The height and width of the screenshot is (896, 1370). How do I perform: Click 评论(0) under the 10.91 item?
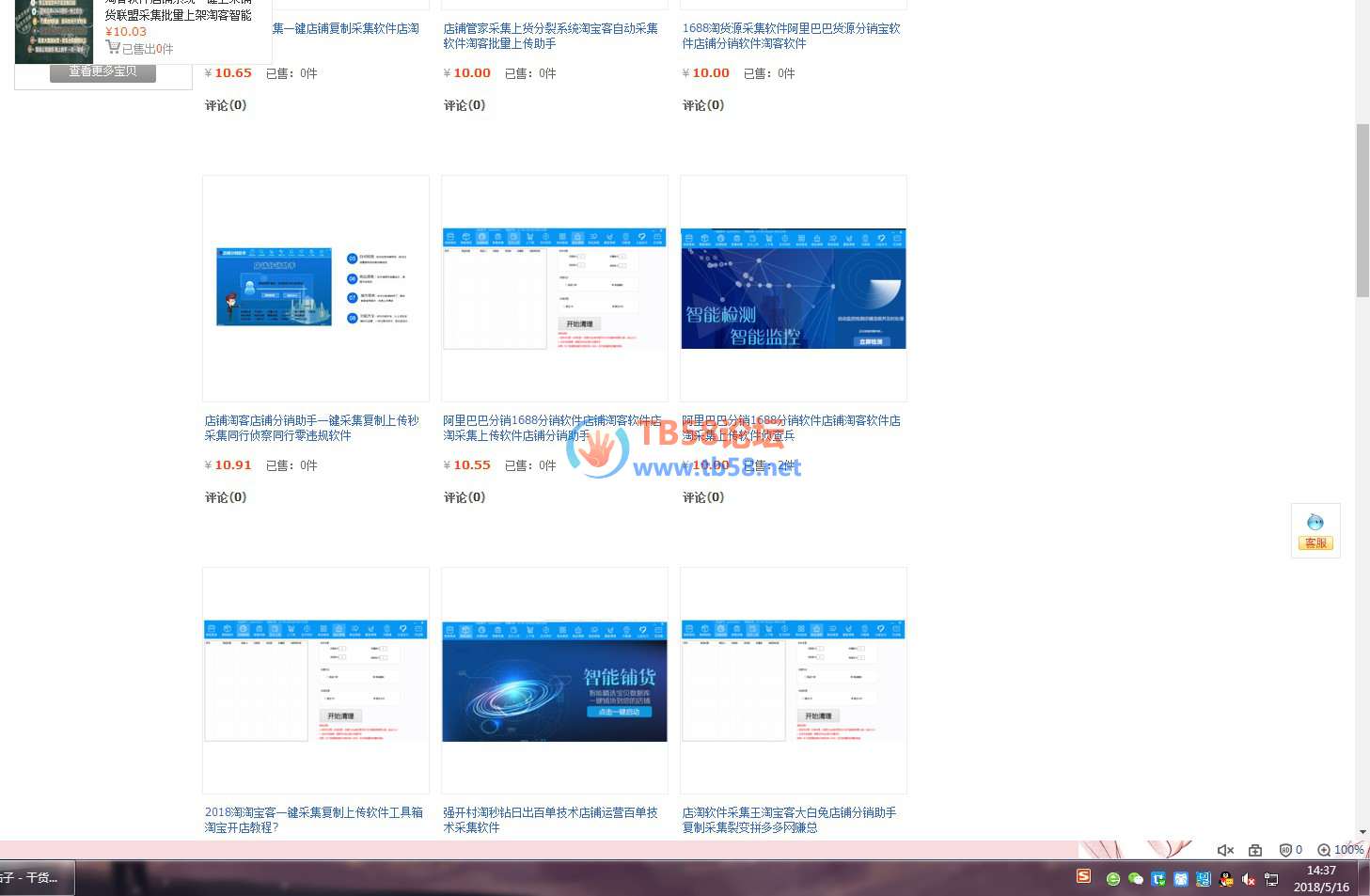coord(226,497)
